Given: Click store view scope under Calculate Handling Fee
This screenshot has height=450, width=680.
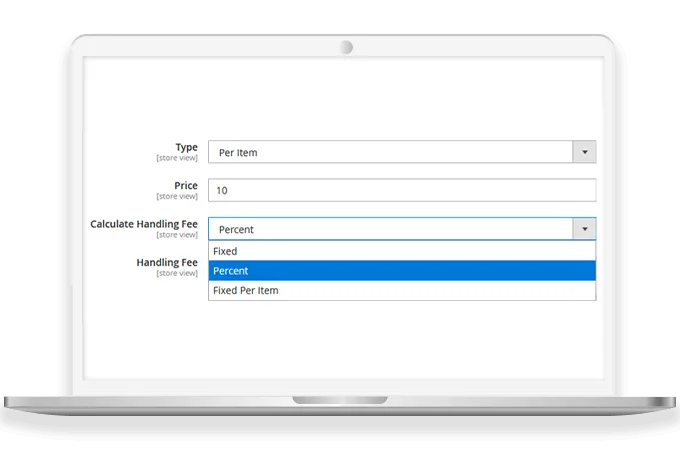Looking at the screenshot, I should click(x=177, y=235).
